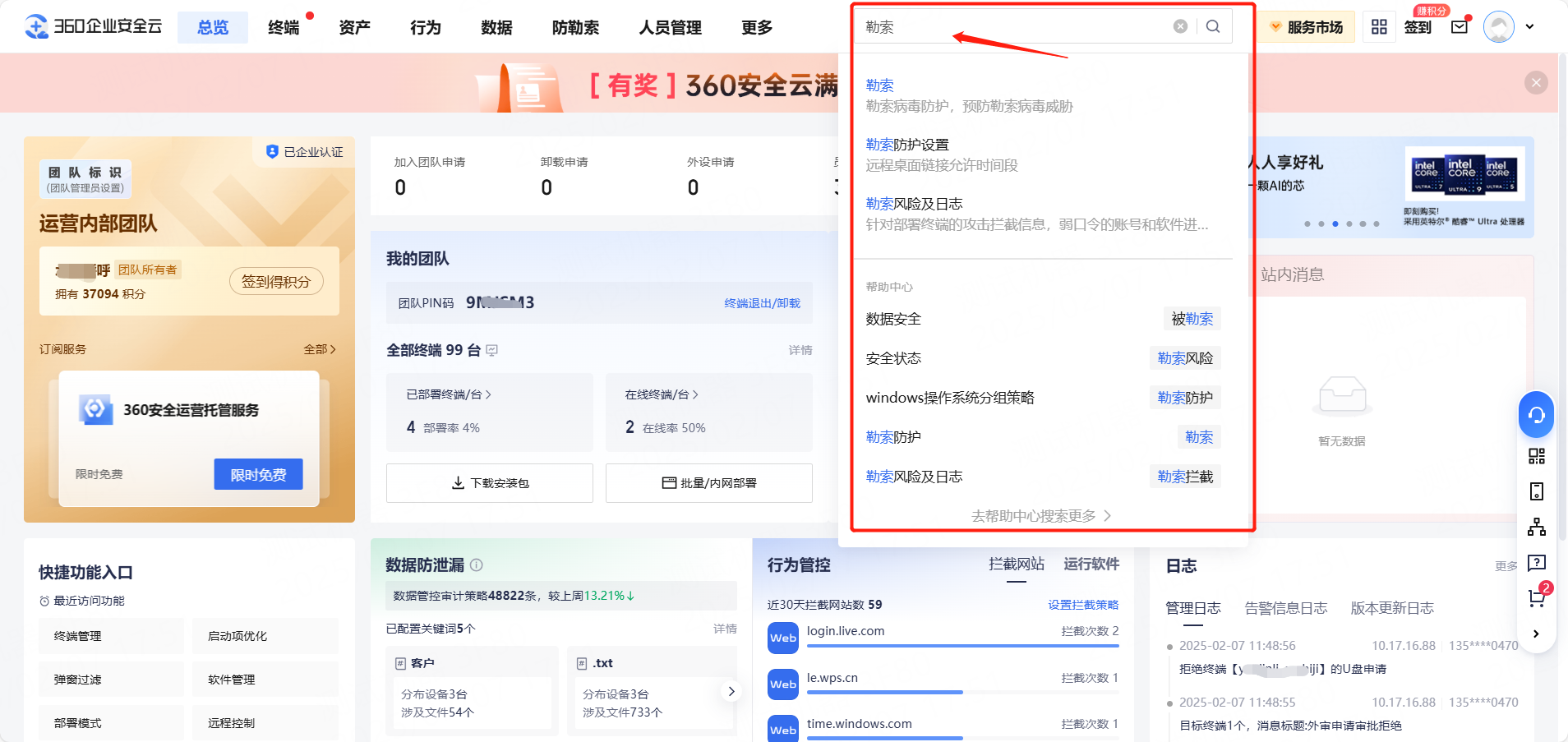Image resolution: width=1568 pixels, height=742 pixels.
Task: Open the shopping cart sidebar icon
Action: pyautogui.click(x=1537, y=597)
